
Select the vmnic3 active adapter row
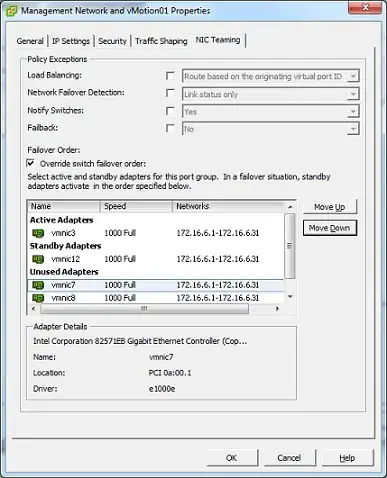pos(156,233)
